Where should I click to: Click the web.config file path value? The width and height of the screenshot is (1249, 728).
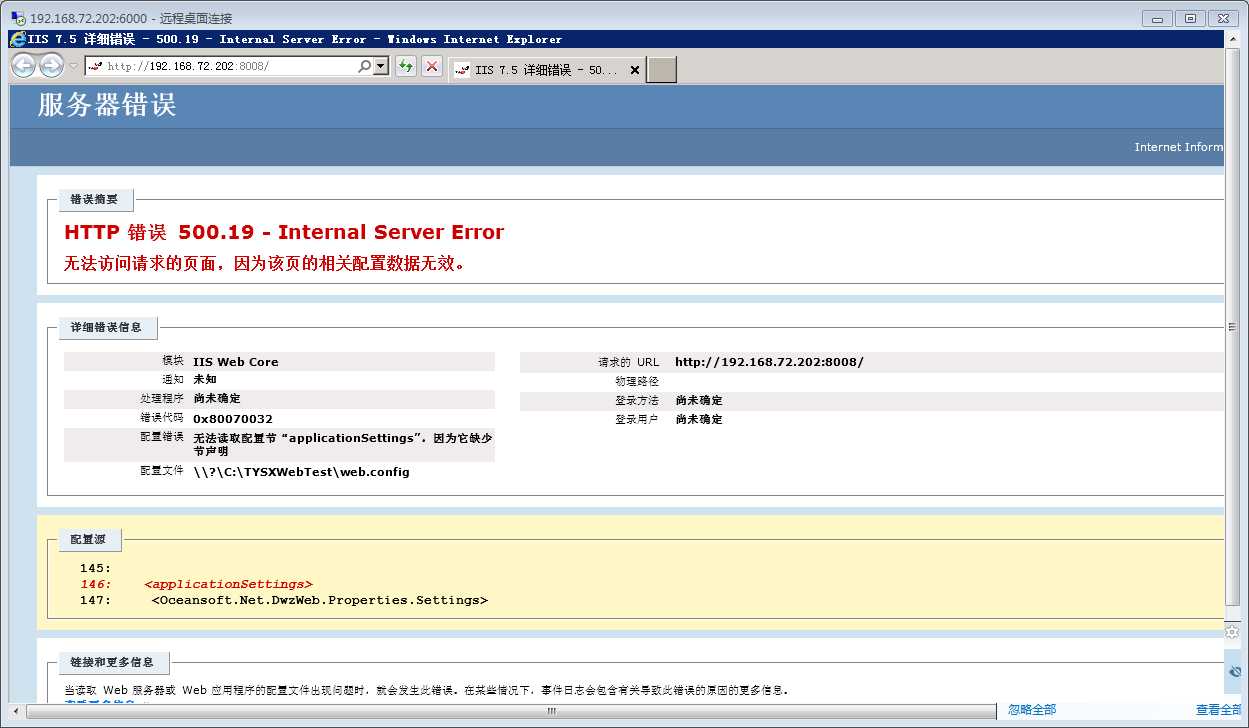point(301,472)
